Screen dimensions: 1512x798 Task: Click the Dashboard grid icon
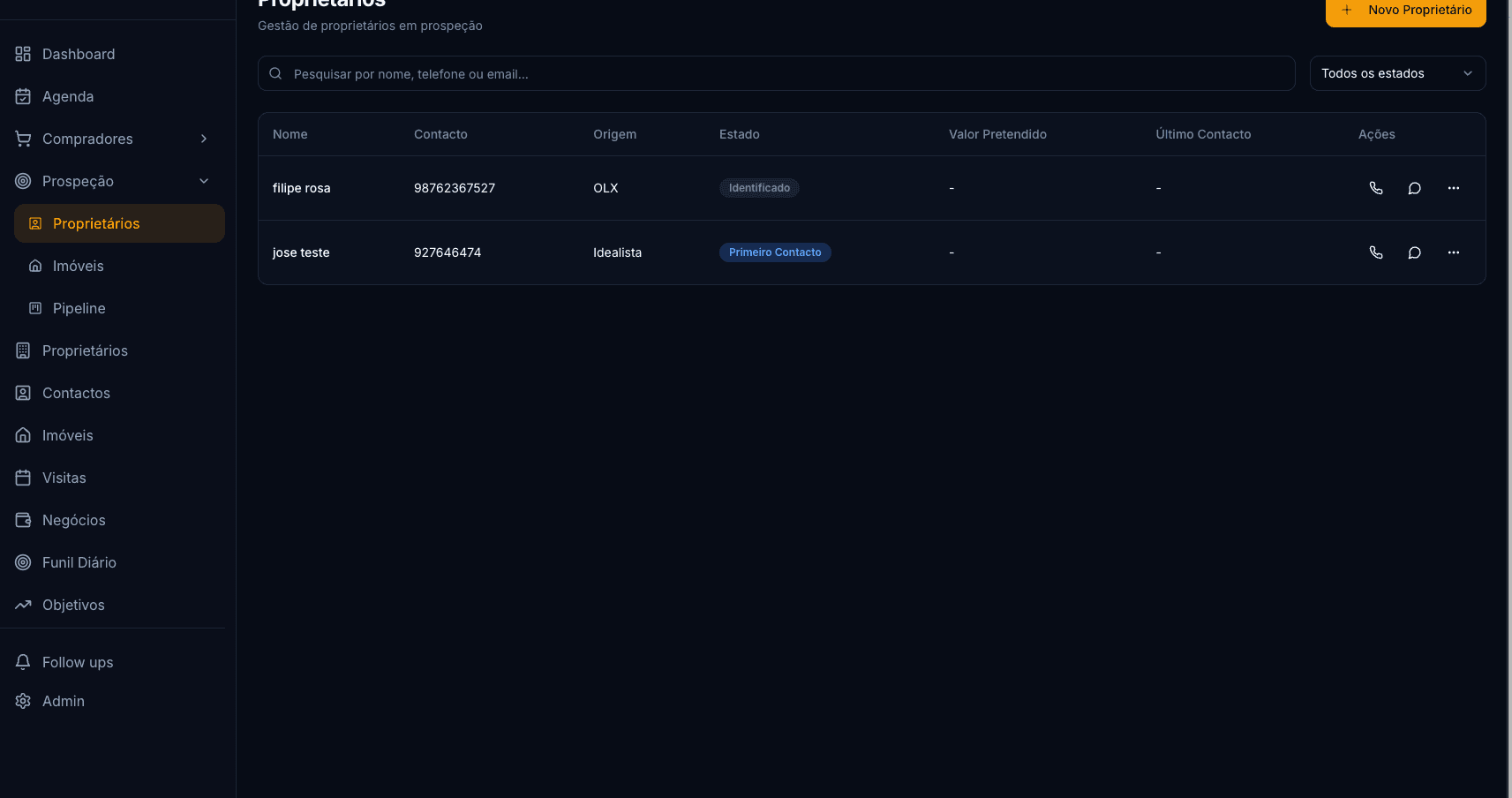click(23, 54)
